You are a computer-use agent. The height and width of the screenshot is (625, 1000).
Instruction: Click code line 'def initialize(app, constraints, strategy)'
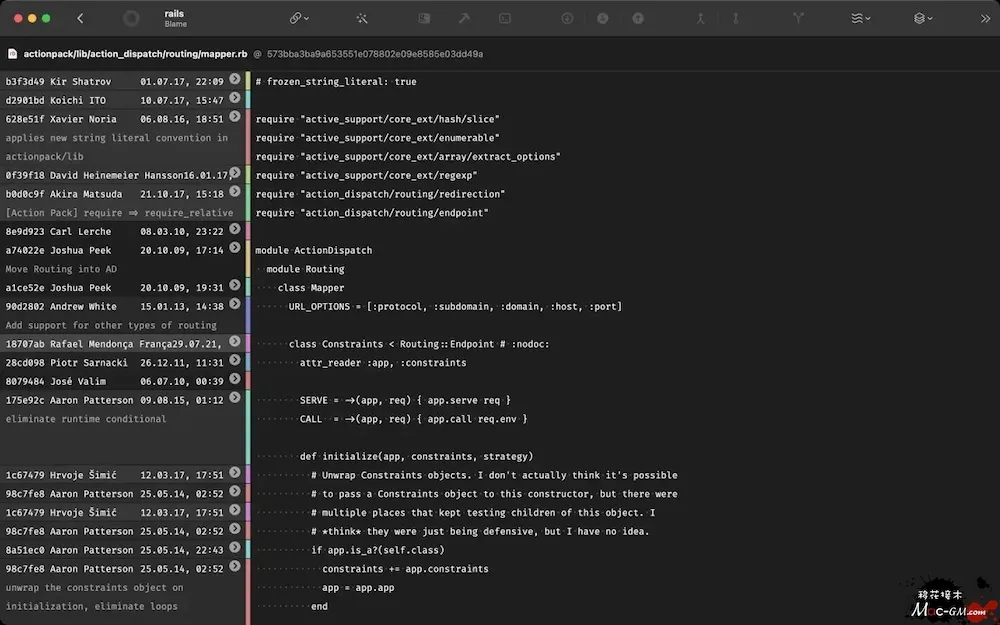pos(416,457)
